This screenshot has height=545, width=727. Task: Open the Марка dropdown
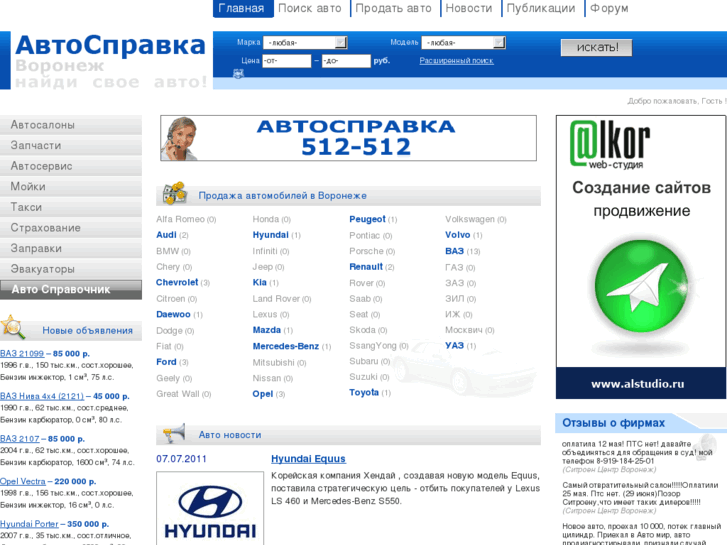[x=305, y=43]
